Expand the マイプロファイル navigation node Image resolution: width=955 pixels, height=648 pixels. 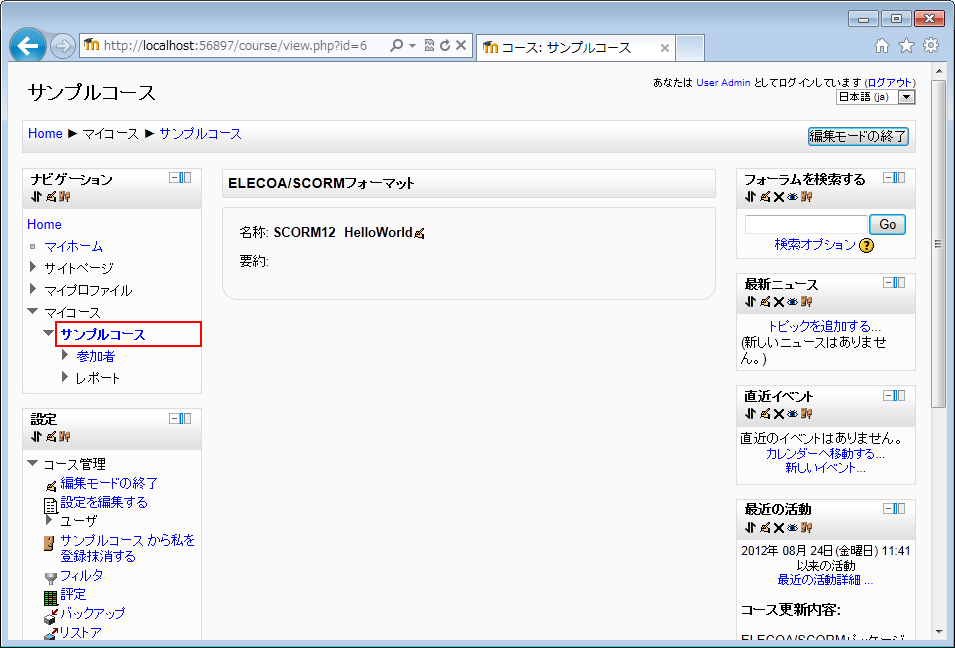tap(33, 290)
